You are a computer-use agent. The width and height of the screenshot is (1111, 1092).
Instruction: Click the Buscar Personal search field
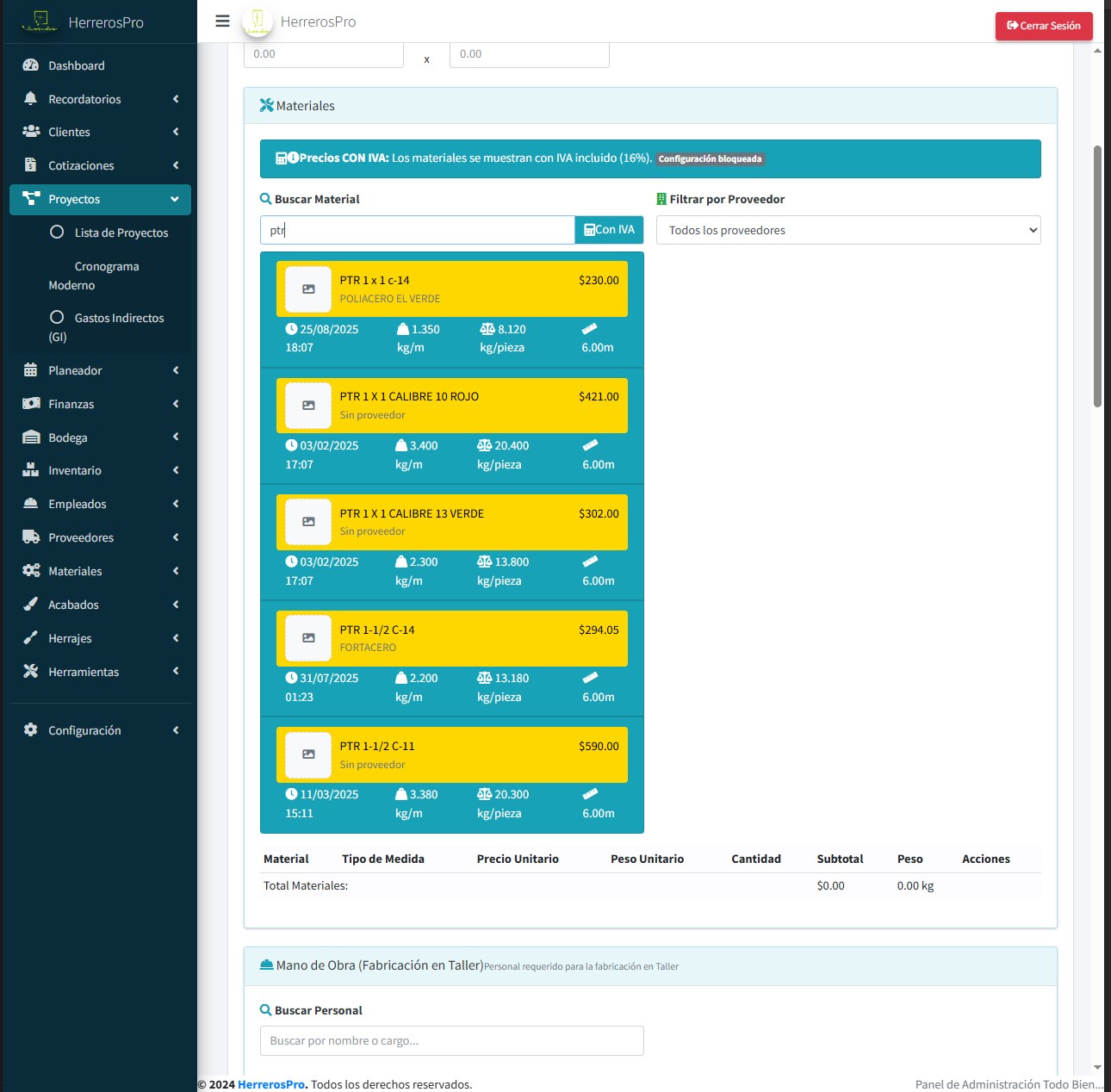[451, 1040]
